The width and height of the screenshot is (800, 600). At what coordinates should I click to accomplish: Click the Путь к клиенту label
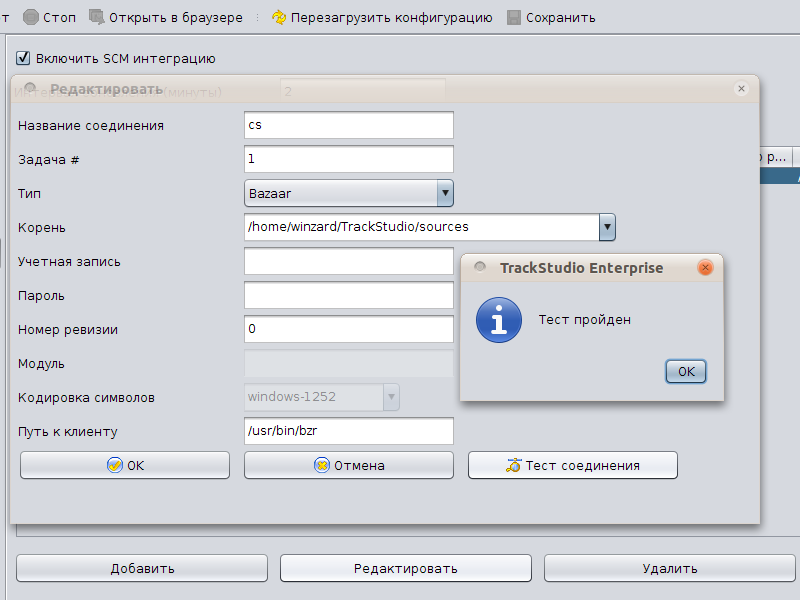click(x=68, y=432)
